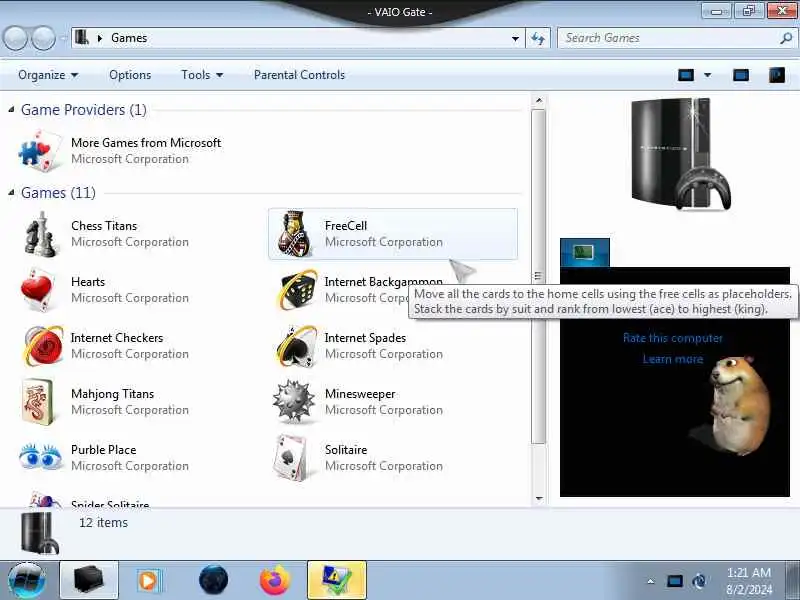Click the small green thumbnail above black pane

[585, 252]
